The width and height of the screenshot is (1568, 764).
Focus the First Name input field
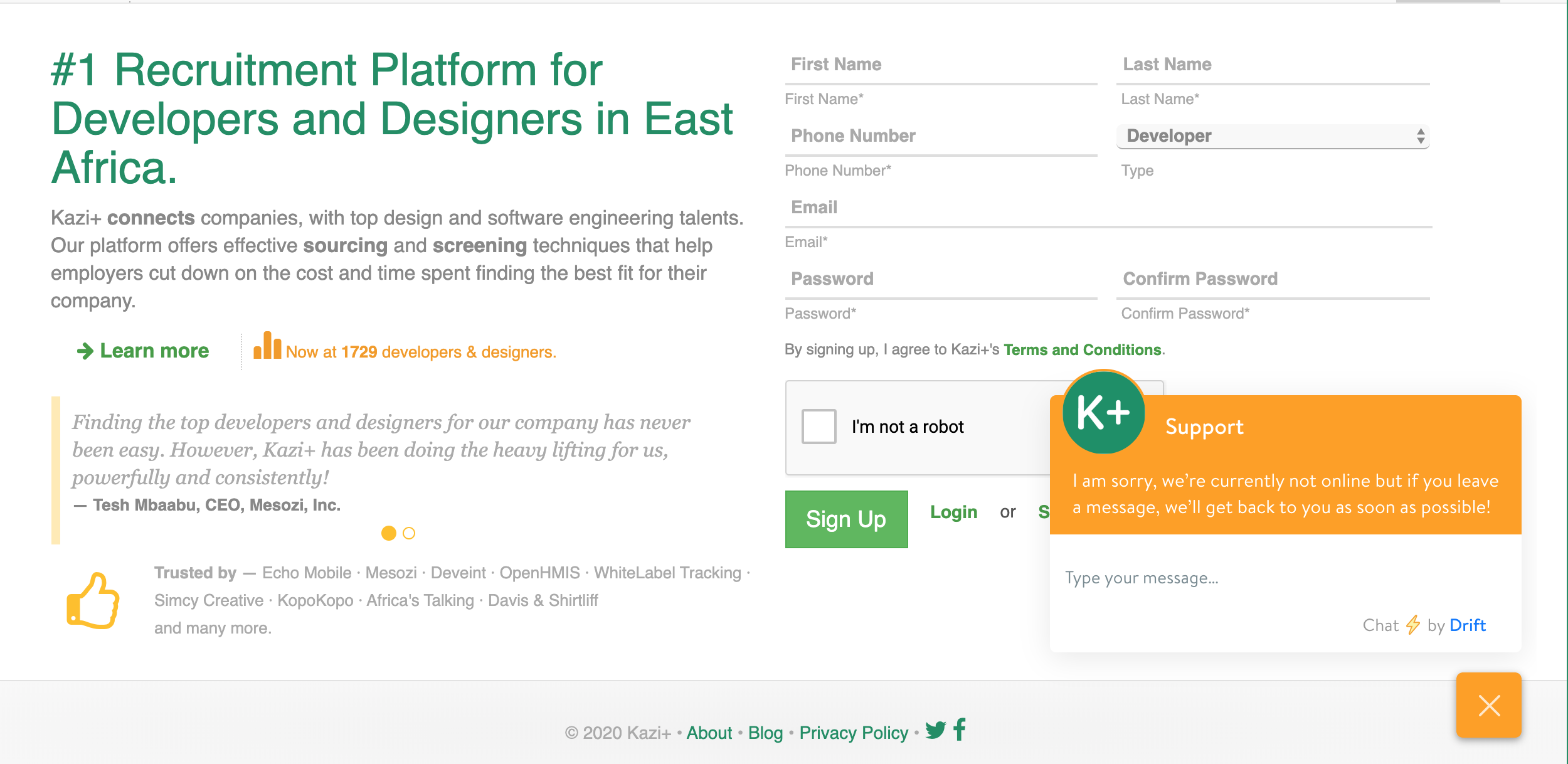[x=941, y=65]
